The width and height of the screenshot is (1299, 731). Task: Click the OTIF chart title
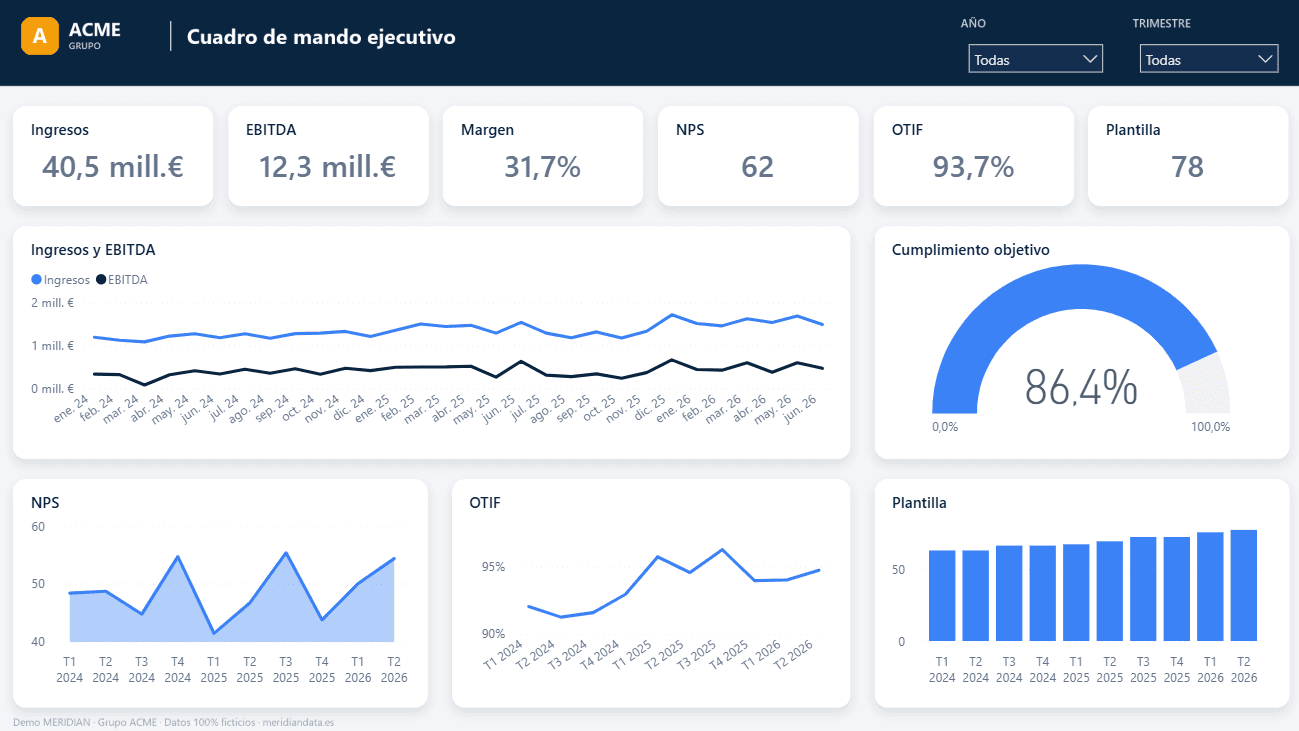tap(485, 503)
